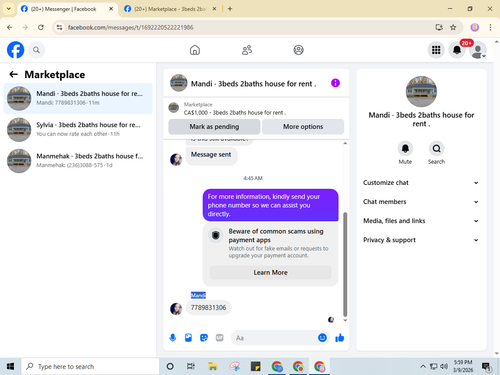The image size is (500, 375).
Task: Click the browser back arrow
Action: tap(10, 27)
